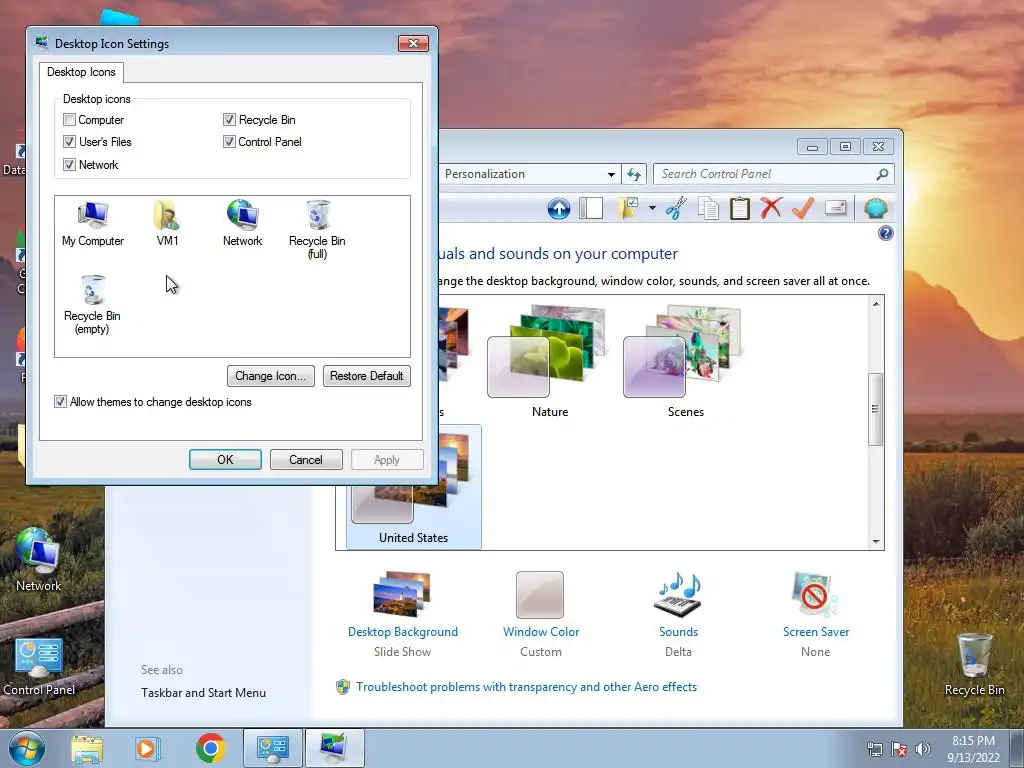
Task: Uncheck the Network checkbox
Action: 69,165
